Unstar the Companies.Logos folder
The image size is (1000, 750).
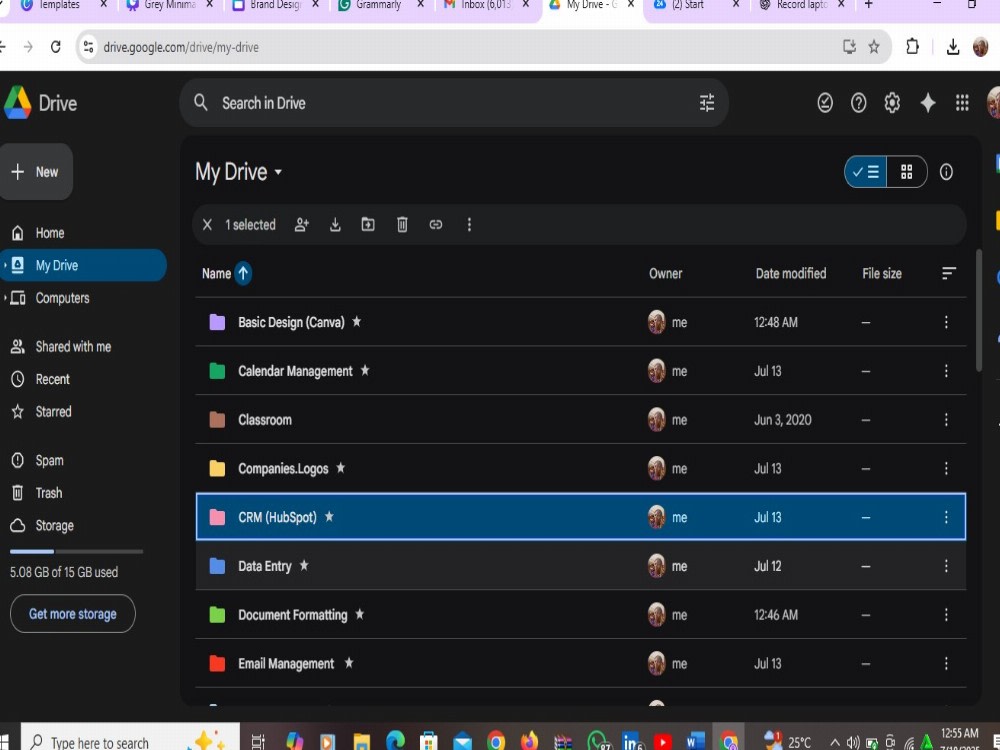(341, 468)
